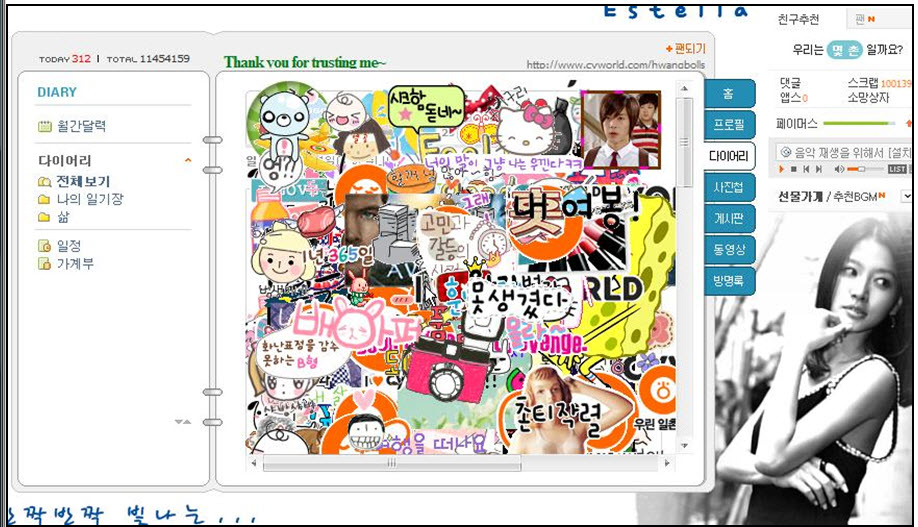Open the 월간달력 calendar icon

tap(44, 126)
